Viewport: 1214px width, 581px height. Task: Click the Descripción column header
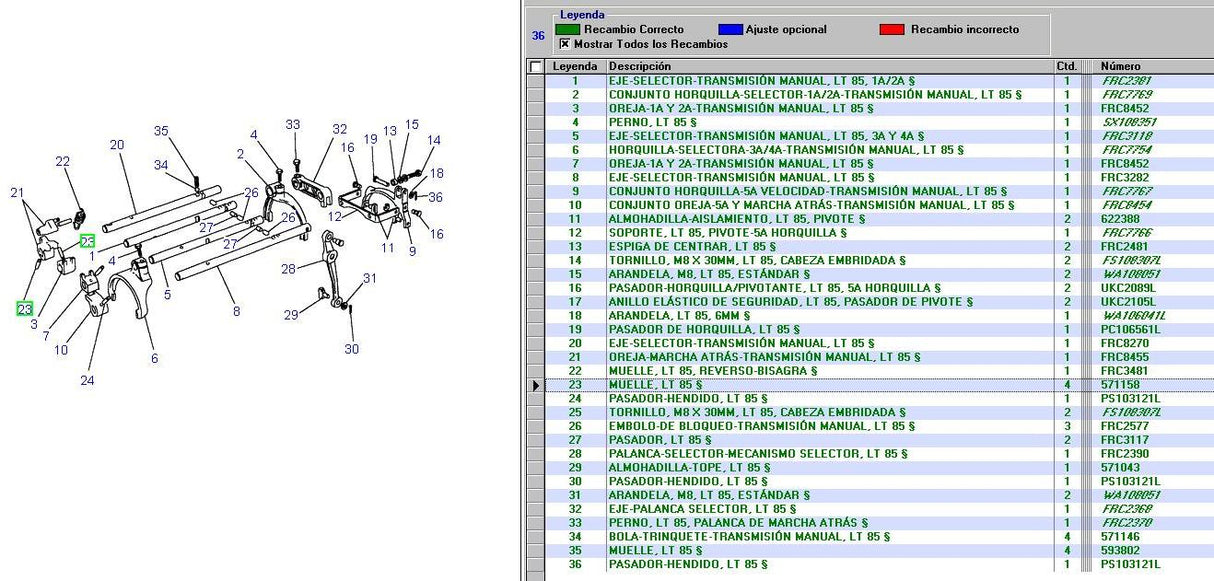(640, 67)
